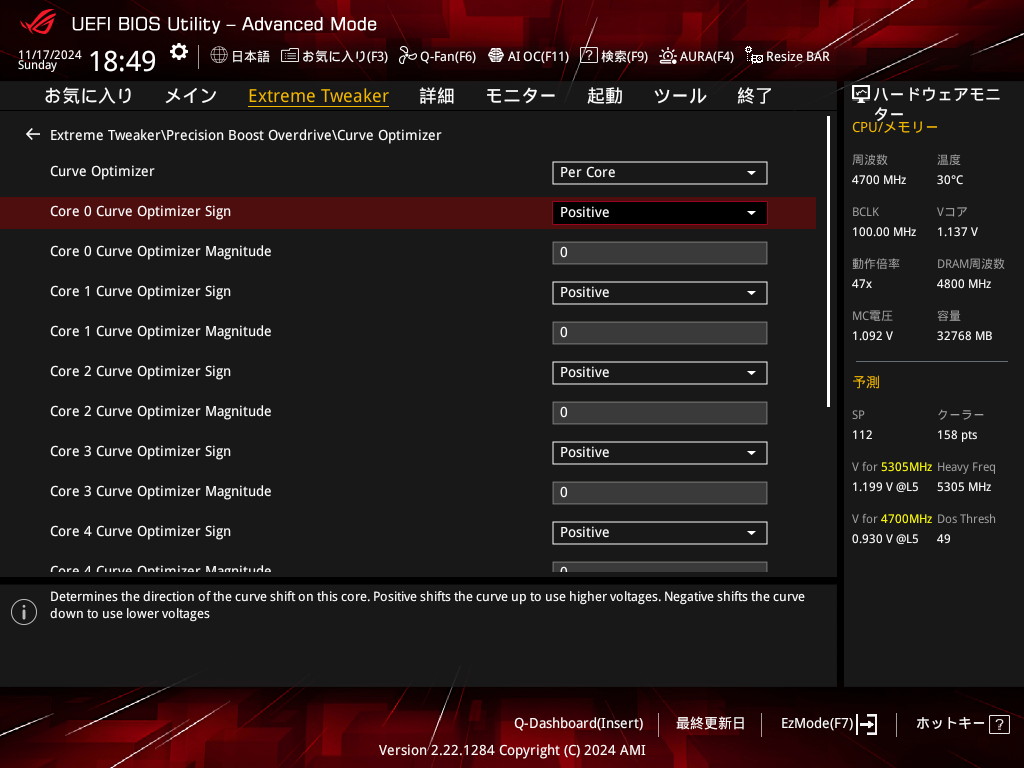Click Core 4 Curve Optimizer Sign label
Screen dimensions: 1024x768
pyautogui.click(x=140, y=532)
